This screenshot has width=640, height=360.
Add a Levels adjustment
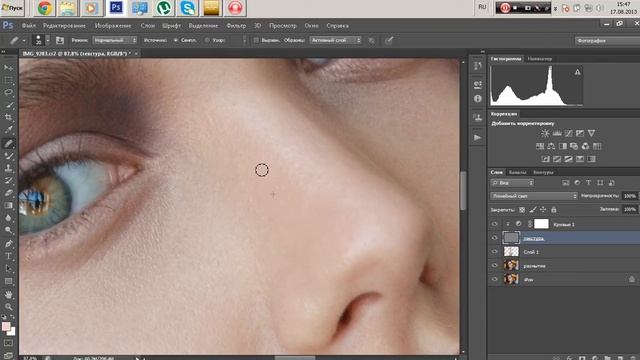coord(557,133)
